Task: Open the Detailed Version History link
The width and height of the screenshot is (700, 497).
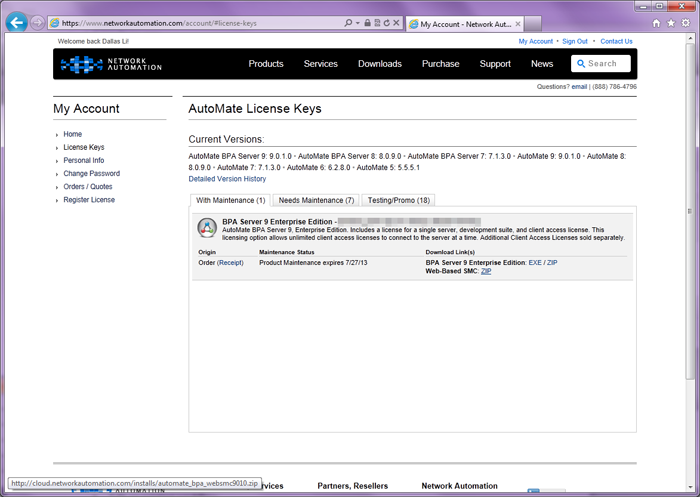Action: coord(227,179)
